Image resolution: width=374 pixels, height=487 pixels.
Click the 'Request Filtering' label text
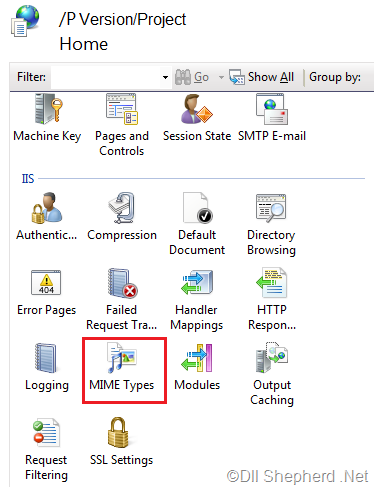(46, 467)
